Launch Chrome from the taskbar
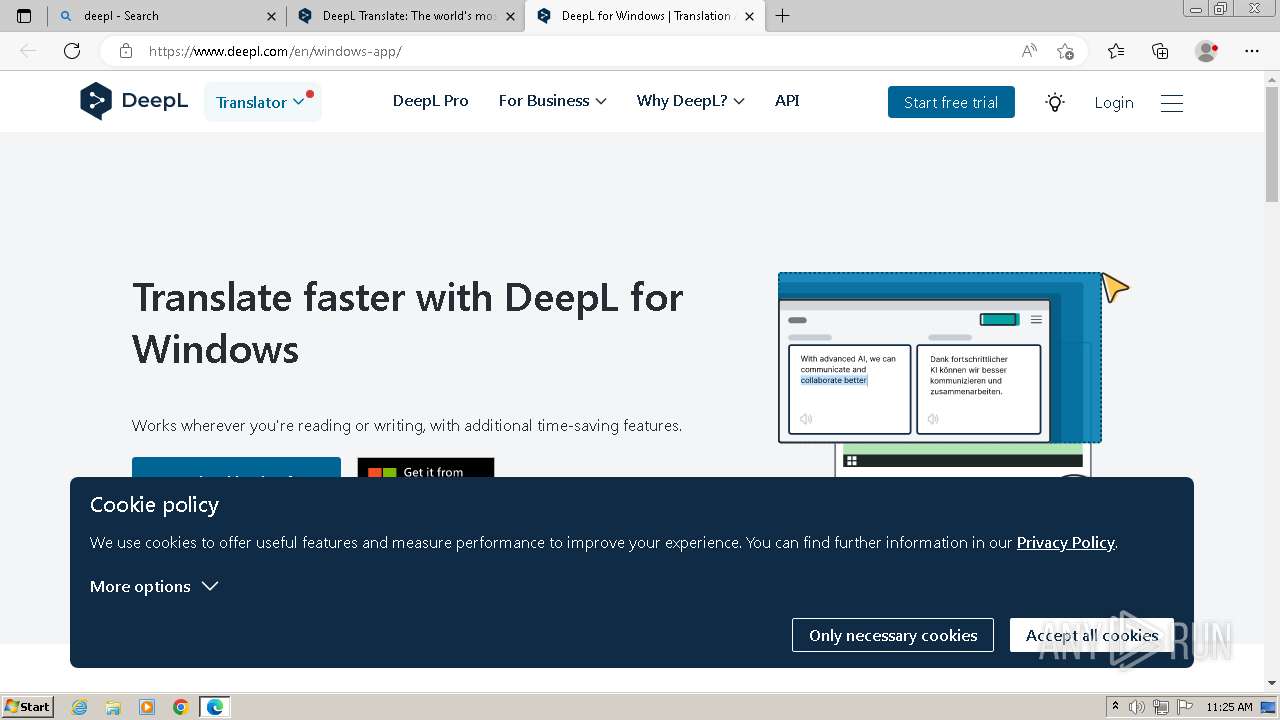The image size is (1280, 720). pyautogui.click(x=181, y=707)
